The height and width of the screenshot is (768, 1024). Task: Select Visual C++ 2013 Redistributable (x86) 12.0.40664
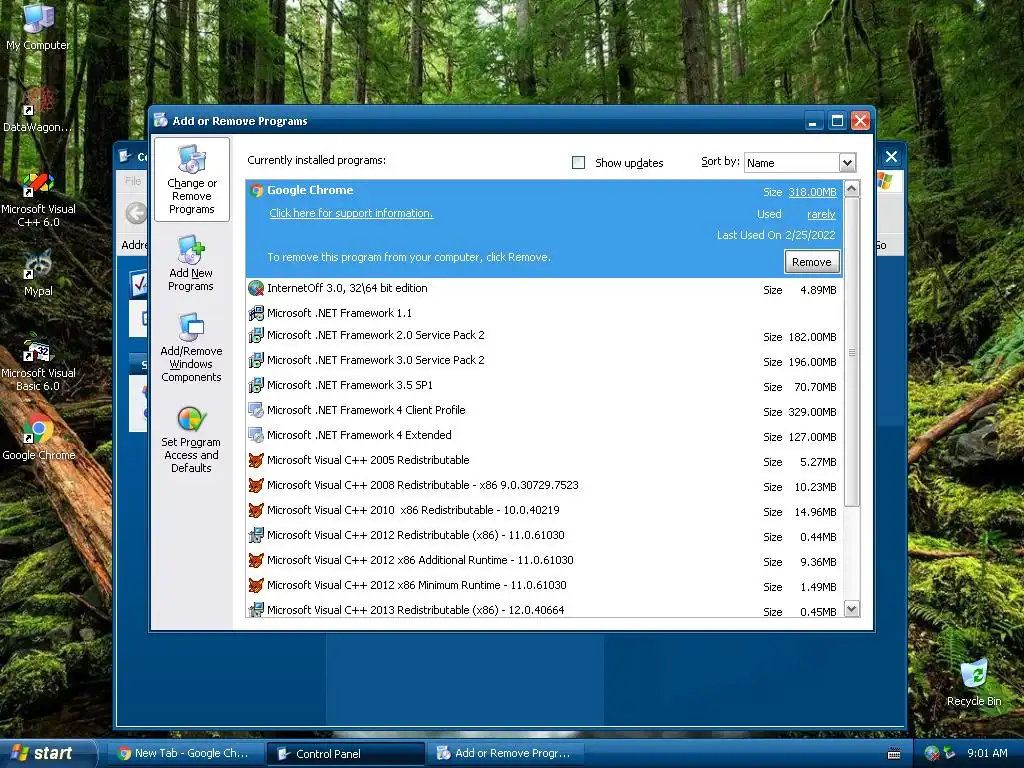pyautogui.click(x=545, y=610)
